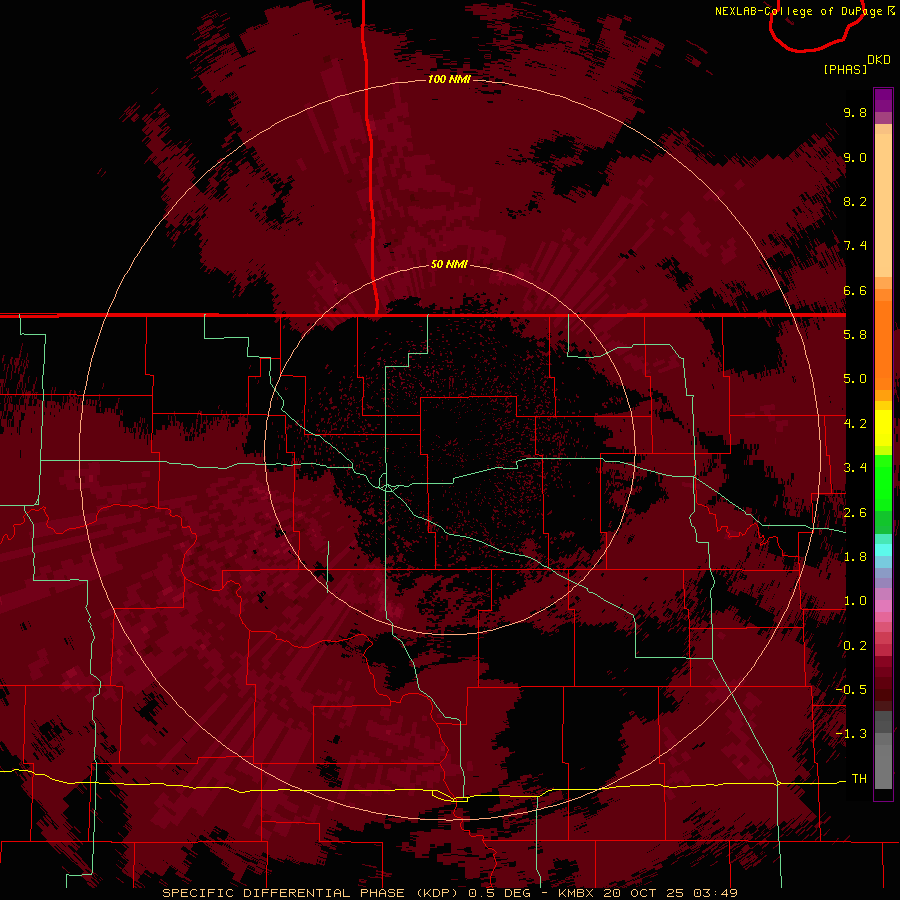
Task: Click the DKD label above color scale
Action: 879,60
